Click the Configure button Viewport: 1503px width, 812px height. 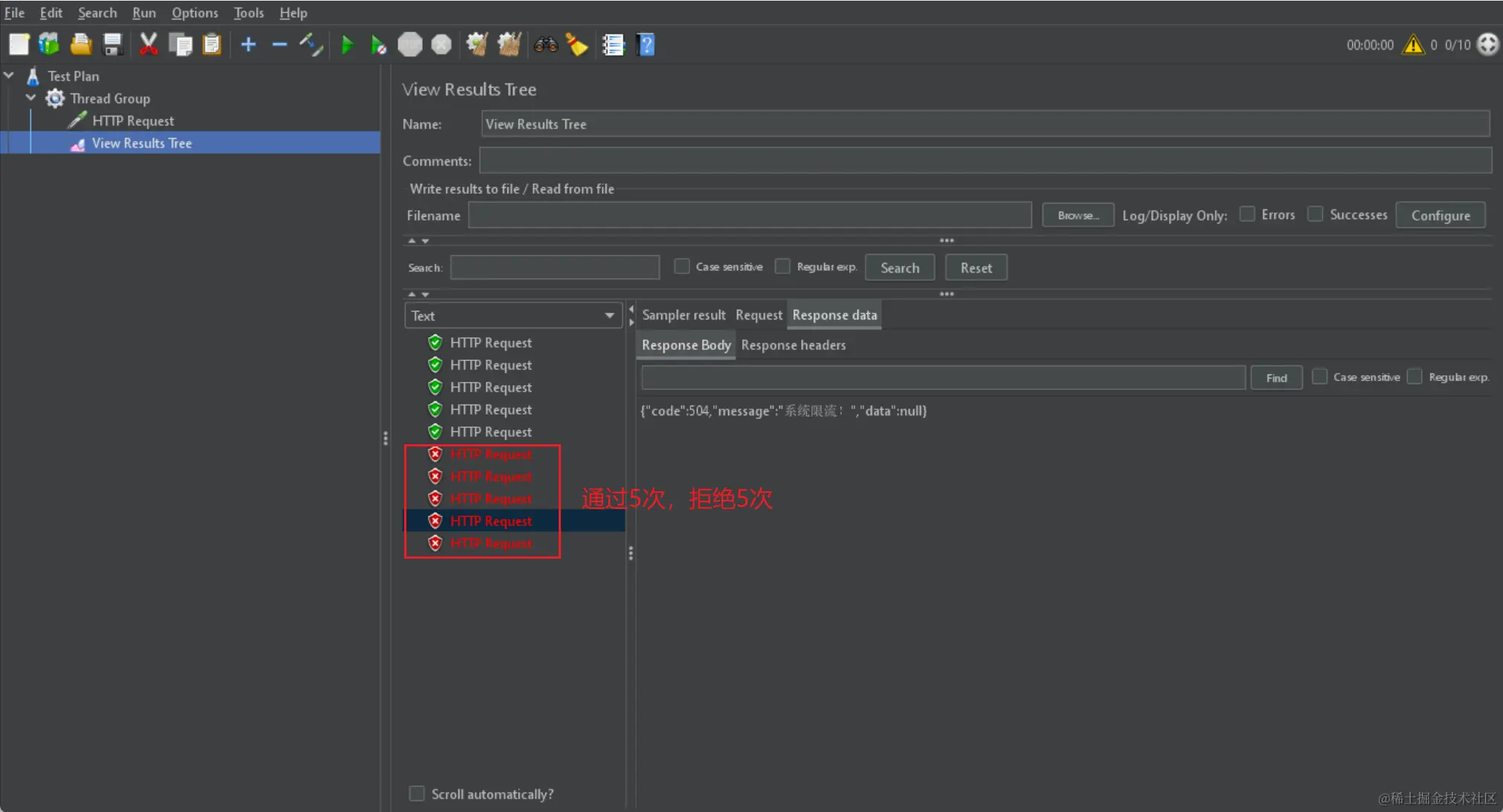tap(1440, 215)
